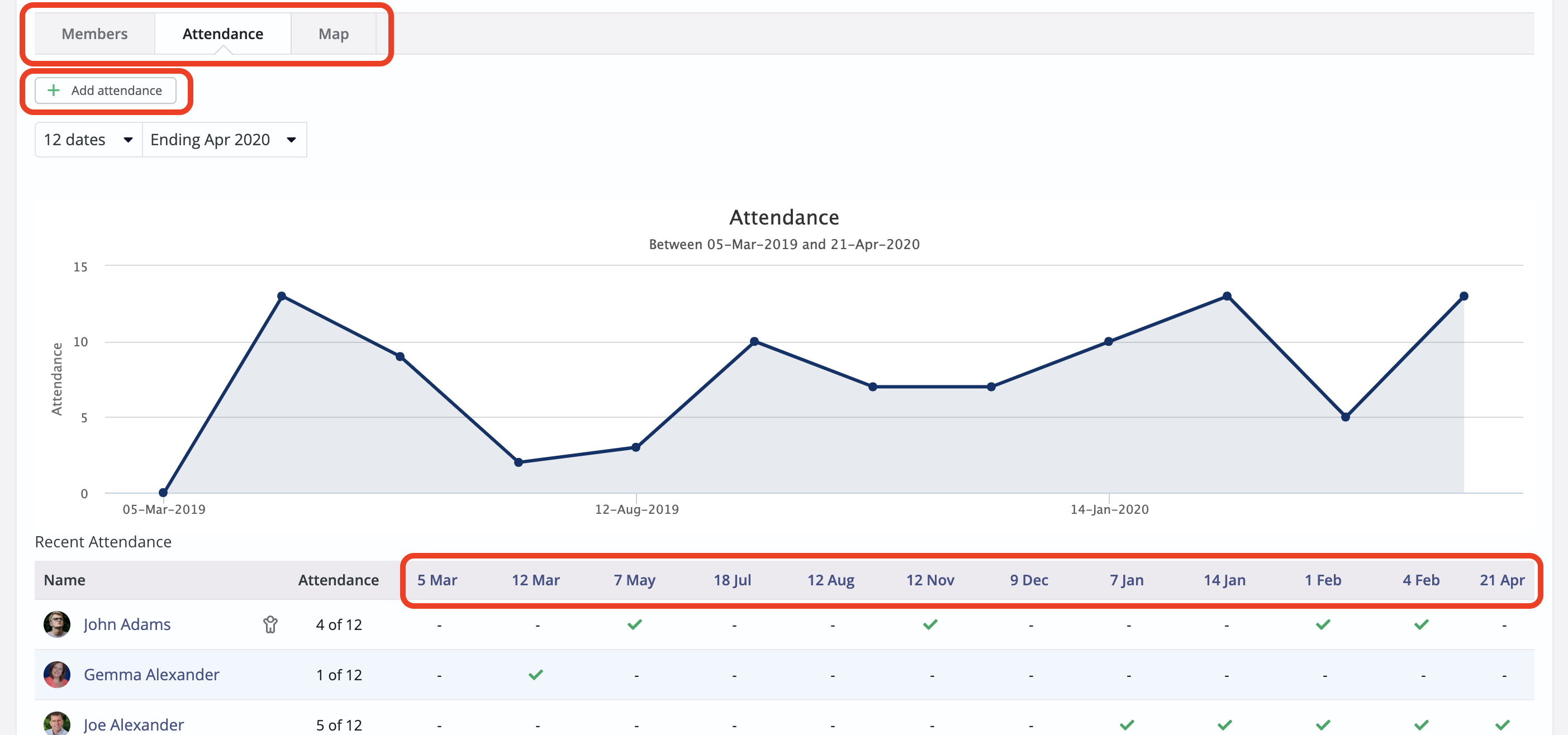Click Gemma Alexander's avatar picture
This screenshot has height=735, width=1568.
click(56, 674)
